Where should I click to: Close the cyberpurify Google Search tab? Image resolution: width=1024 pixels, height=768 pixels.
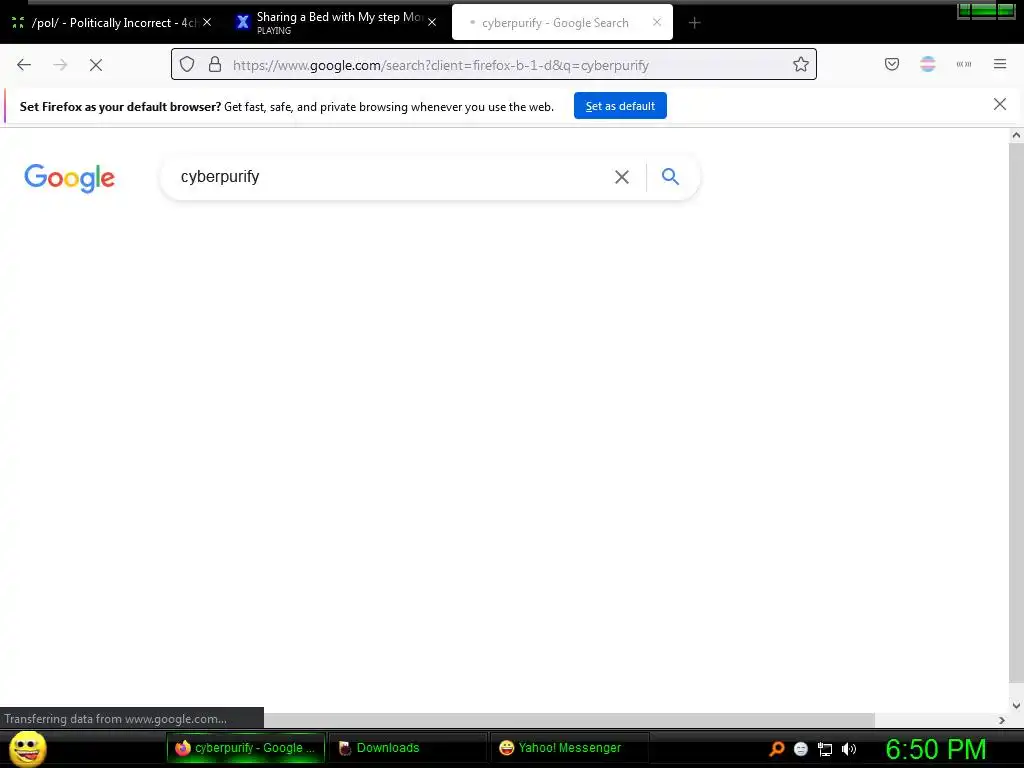[657, 22]
